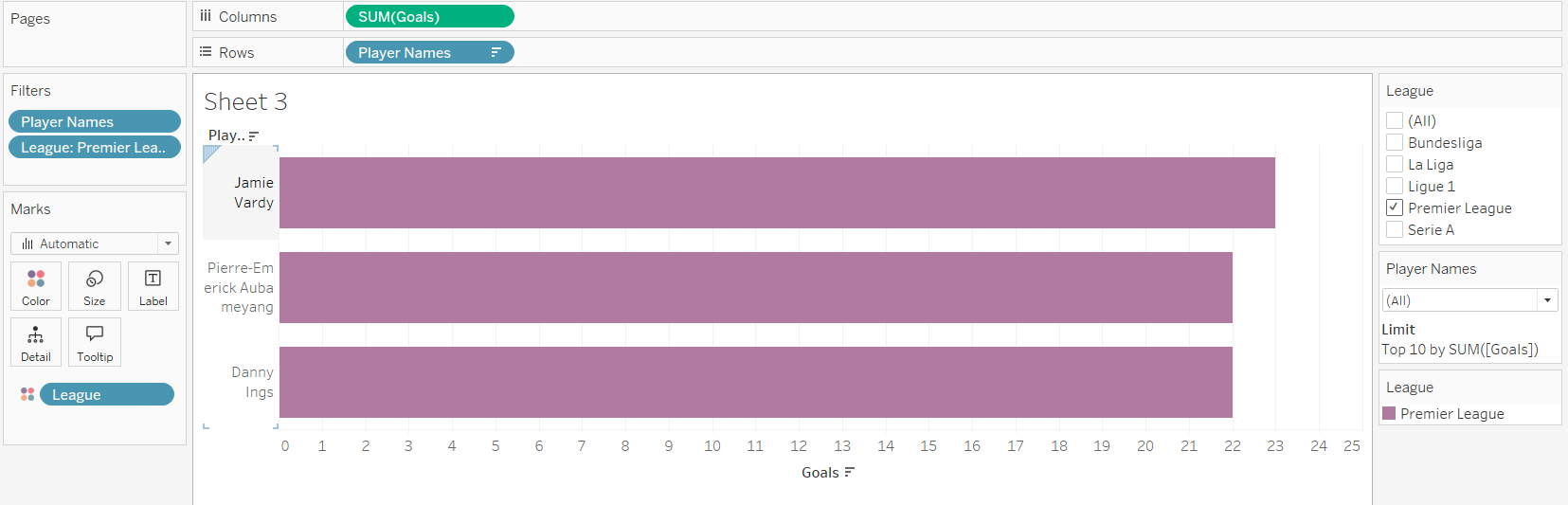Uncheck the Premier League filter checkbox

(x=1395, y=207)
